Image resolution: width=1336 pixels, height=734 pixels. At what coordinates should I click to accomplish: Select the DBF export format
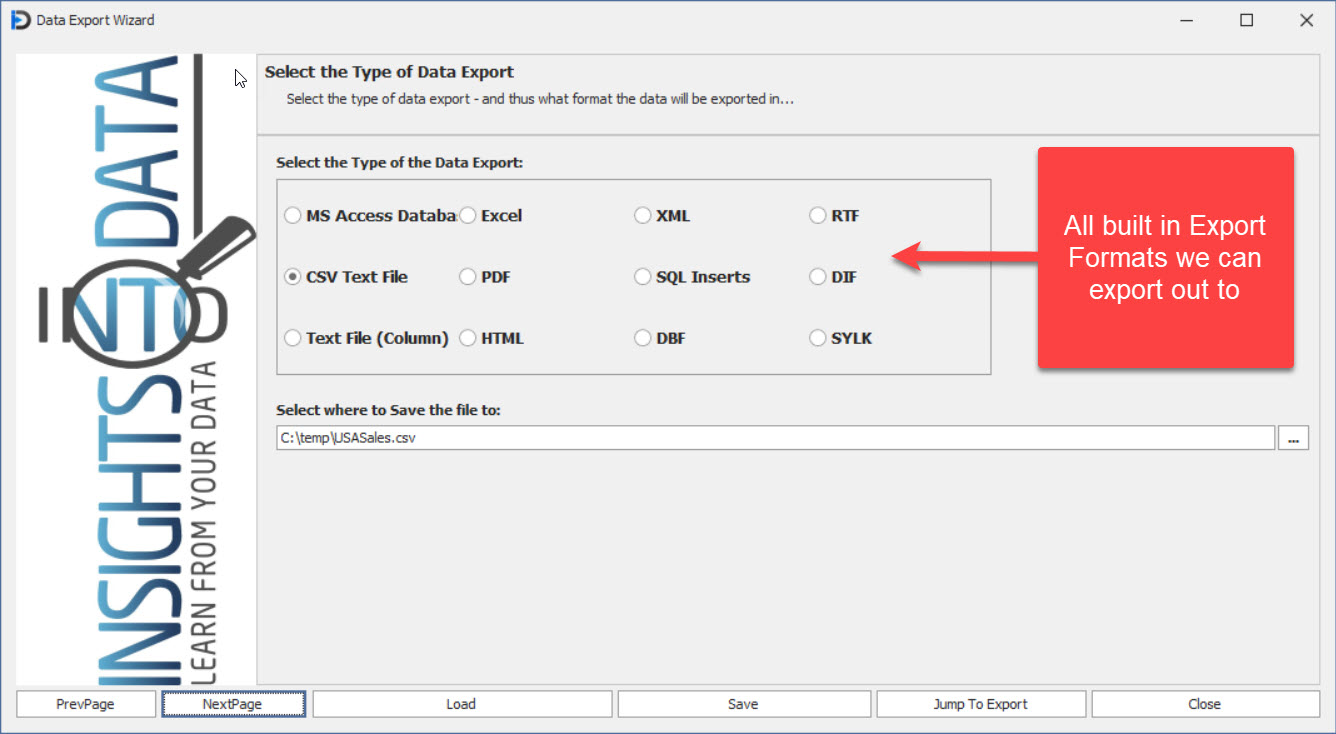click(x=643, y=338)
